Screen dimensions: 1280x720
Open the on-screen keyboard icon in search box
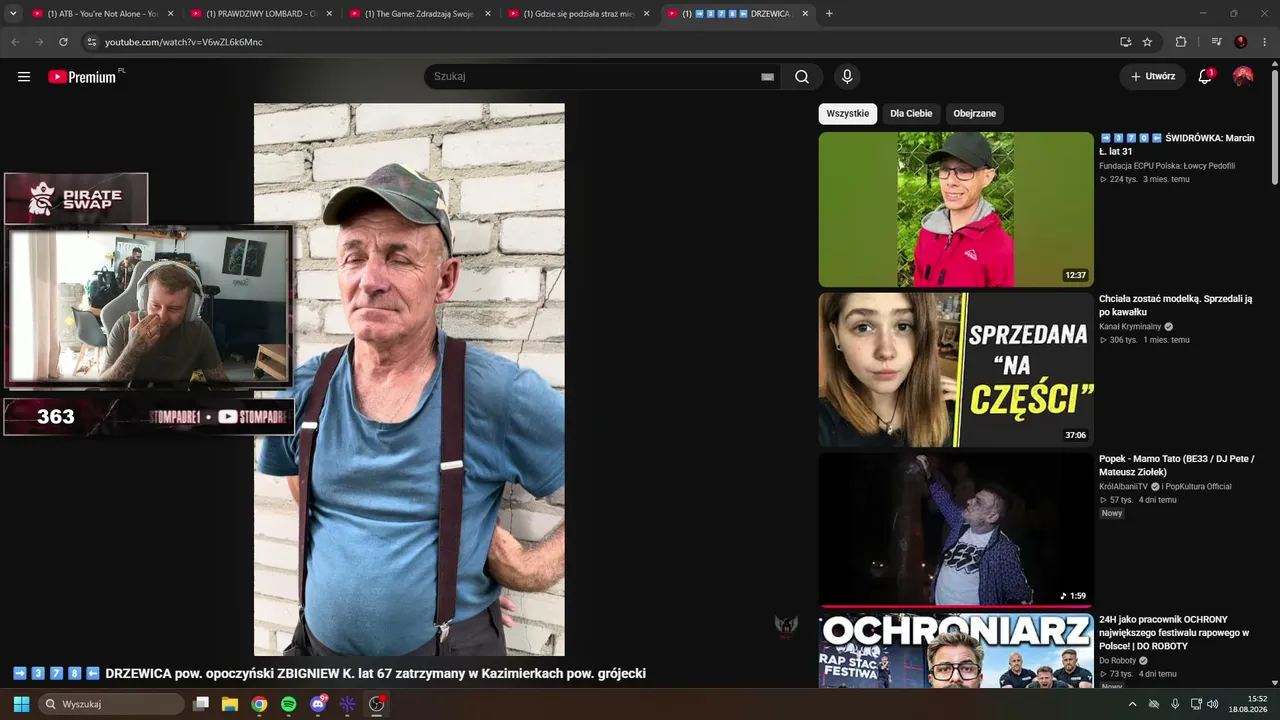tap(767, 77)
